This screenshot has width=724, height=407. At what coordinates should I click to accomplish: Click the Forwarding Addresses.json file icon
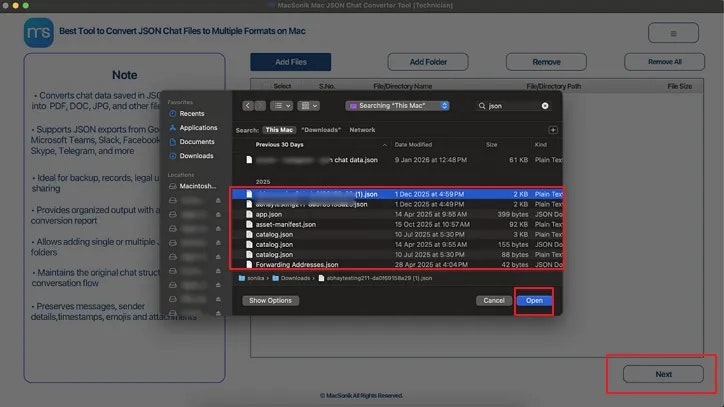(x=249, y=265)
